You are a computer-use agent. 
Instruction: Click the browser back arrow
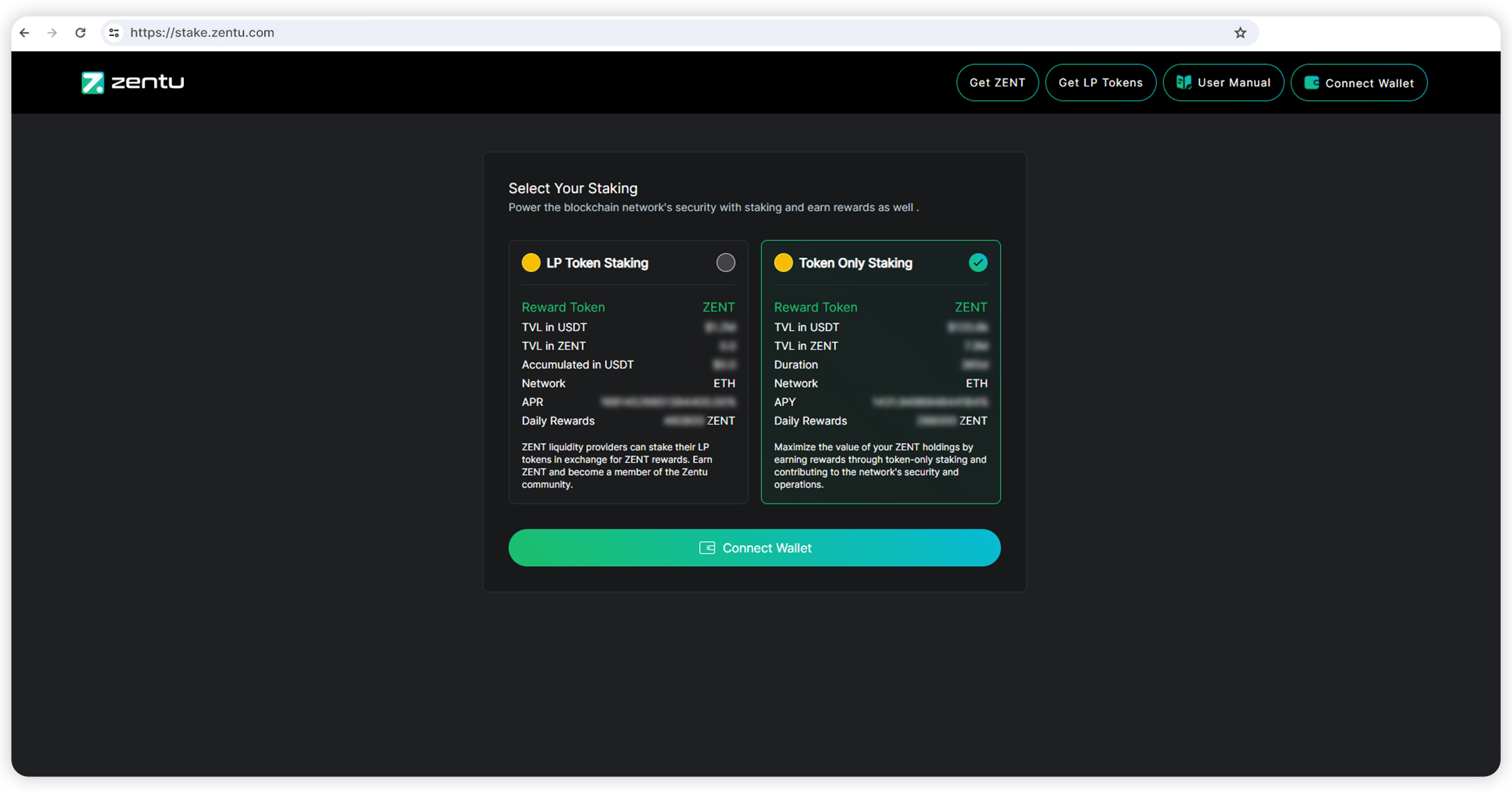click(x=25, y=33)
